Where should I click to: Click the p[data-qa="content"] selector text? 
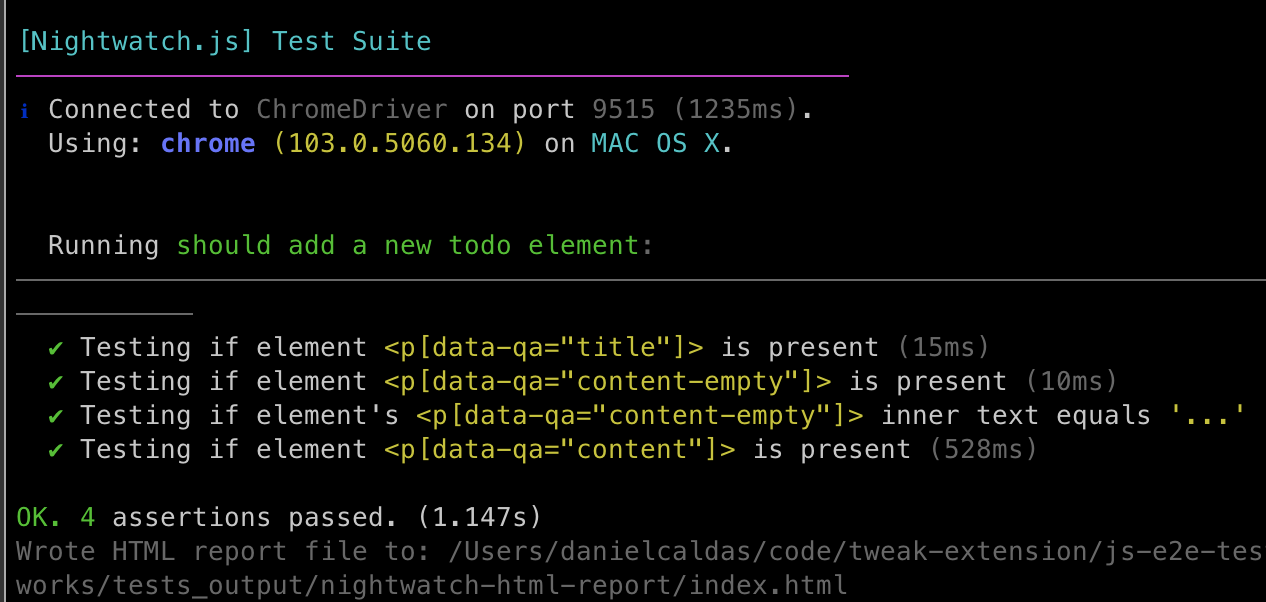[560, 450]
